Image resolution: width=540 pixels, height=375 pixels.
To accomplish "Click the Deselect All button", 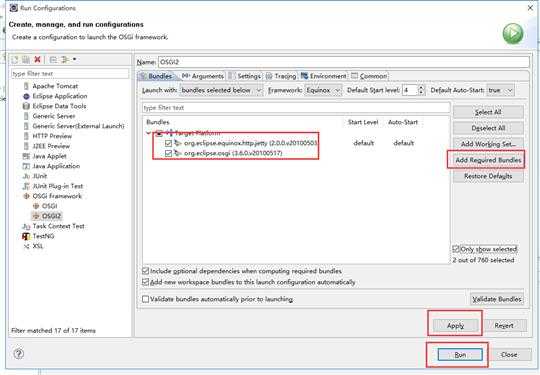I will 488,128.
